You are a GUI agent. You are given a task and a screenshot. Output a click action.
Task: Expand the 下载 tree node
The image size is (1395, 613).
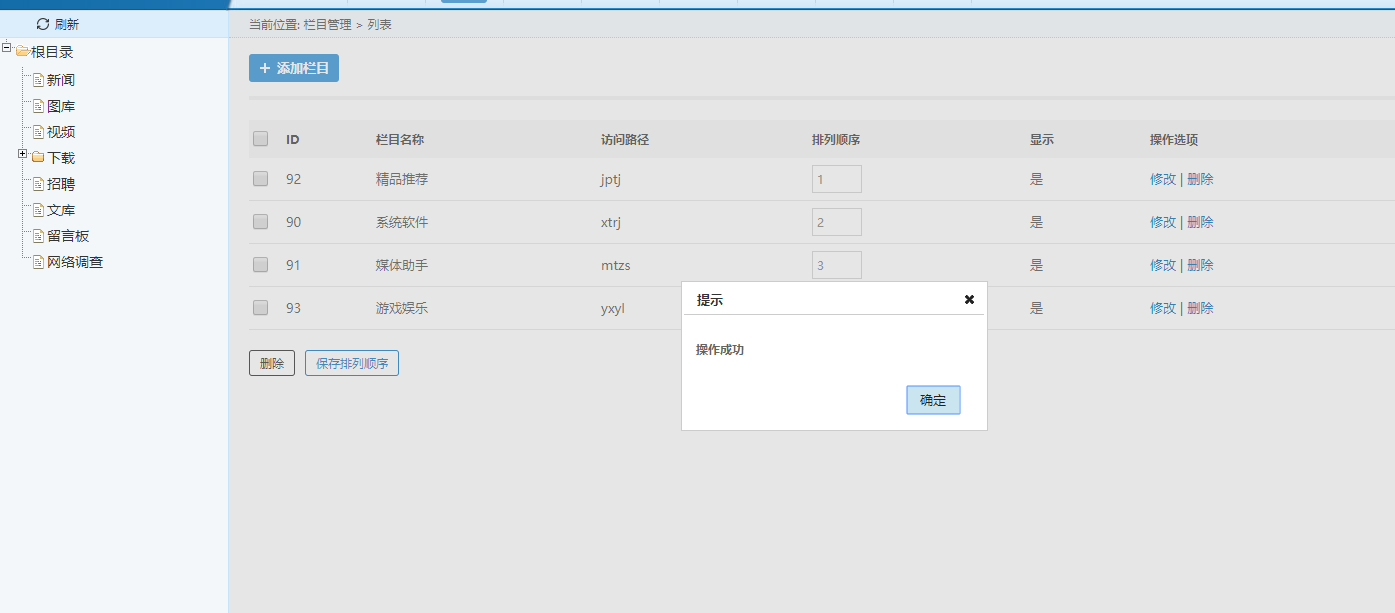pyautogui.click(x=23, y=154)
